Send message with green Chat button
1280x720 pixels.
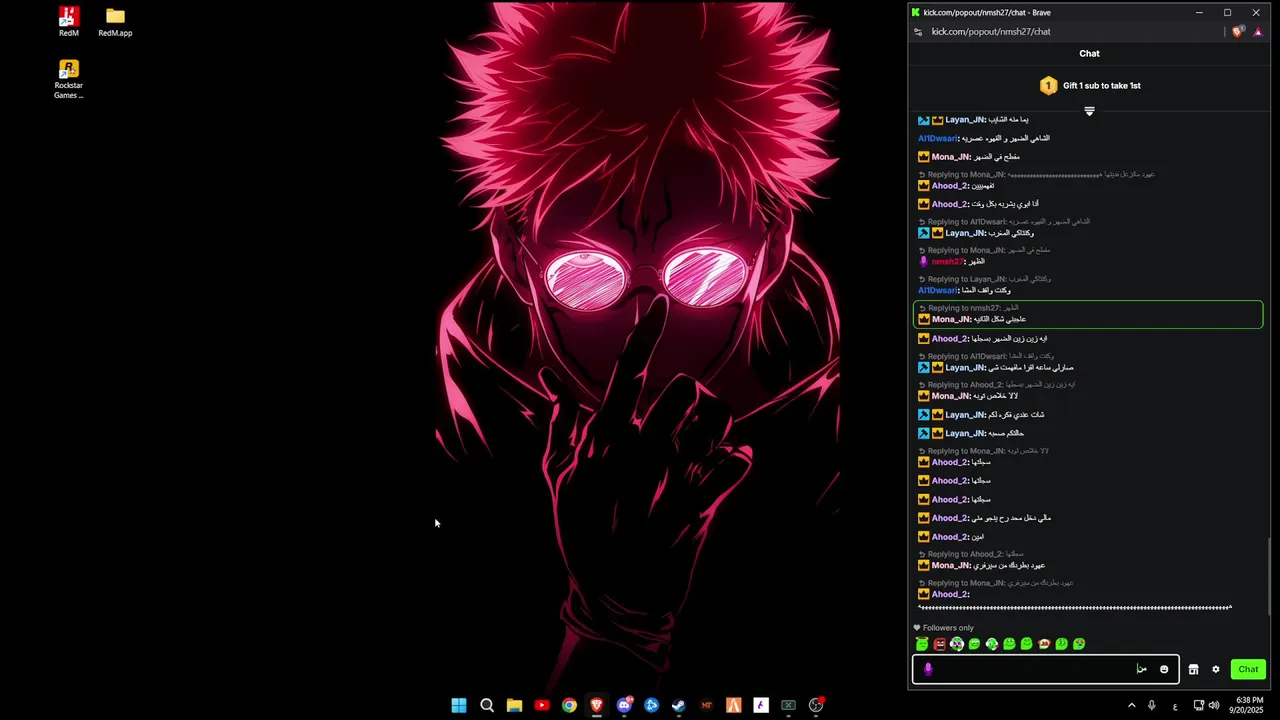point(1248,669)
